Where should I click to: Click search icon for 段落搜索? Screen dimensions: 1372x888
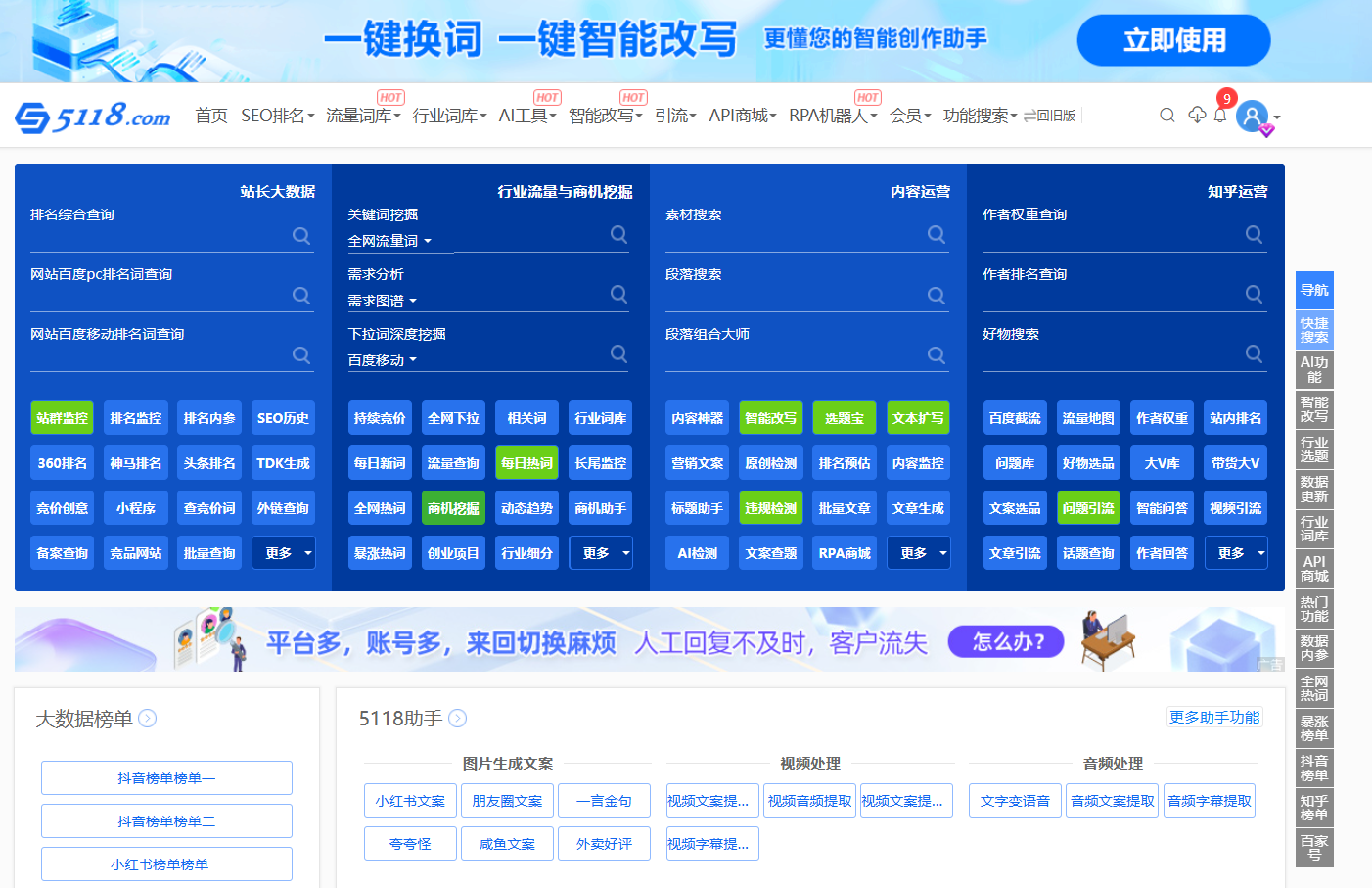point(937,295)
